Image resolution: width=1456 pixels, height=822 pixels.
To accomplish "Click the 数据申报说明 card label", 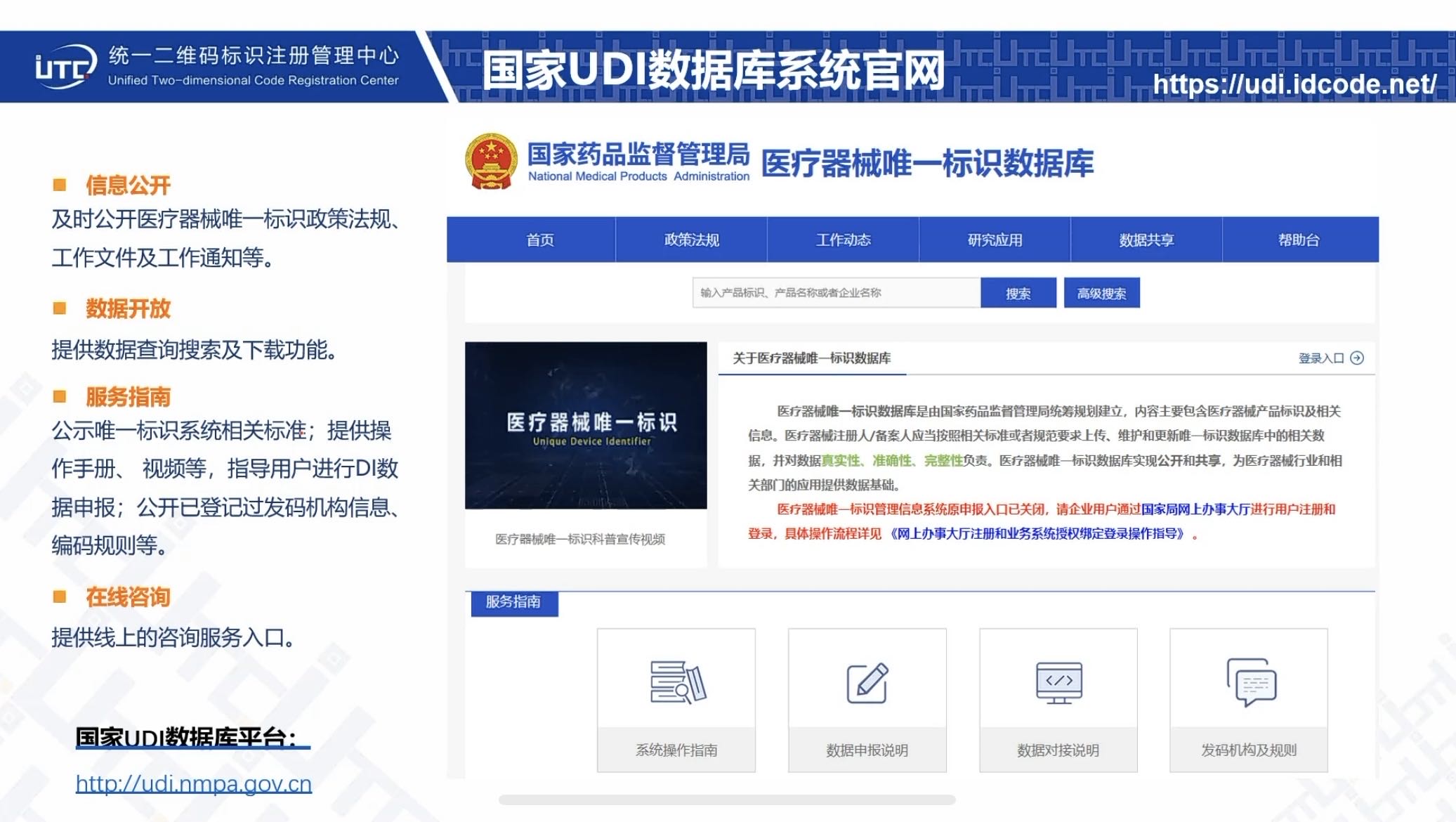I will [867, 750].
